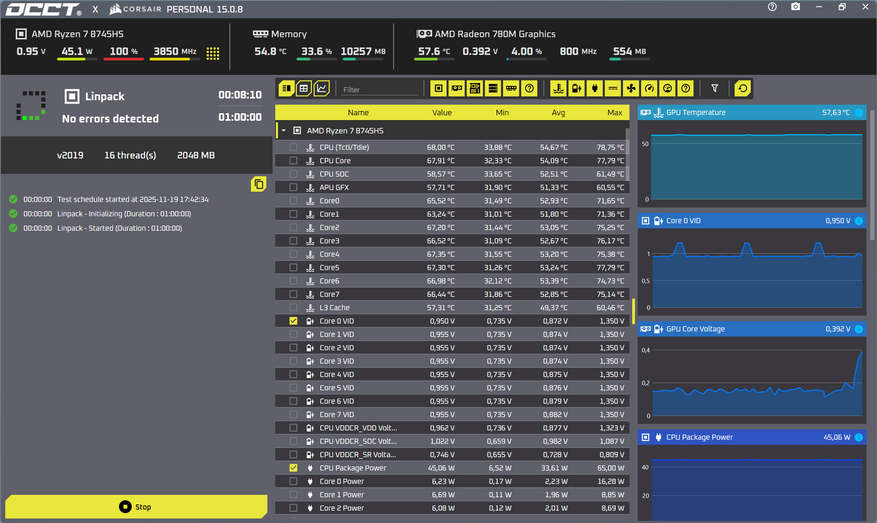Image resolution: width=877 pixels, height=523 pixels.
Task: Toggle the frequency gauge sensor filter
Action: tap(649, 88)
